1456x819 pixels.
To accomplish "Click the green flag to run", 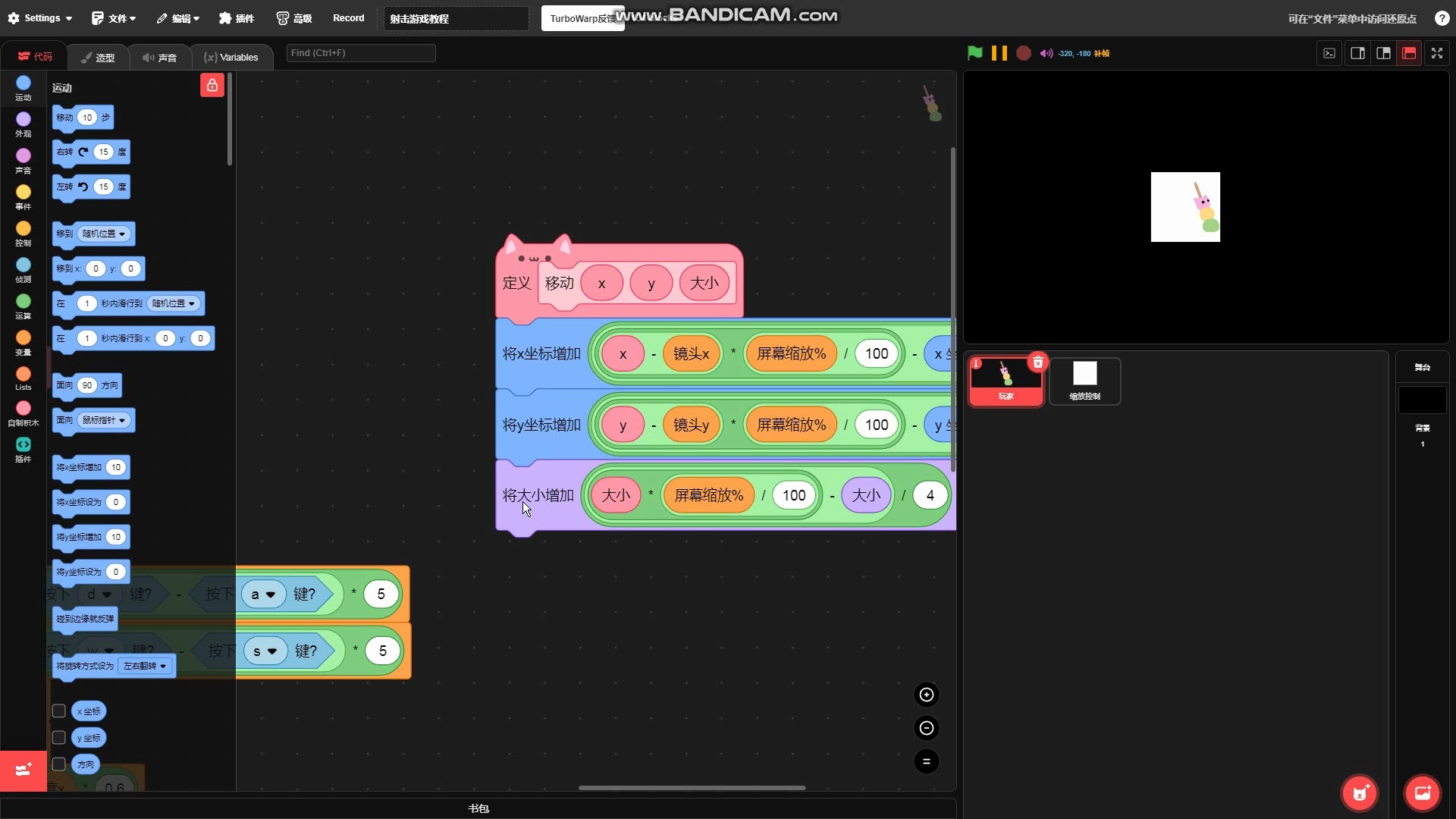I will 974,53.
